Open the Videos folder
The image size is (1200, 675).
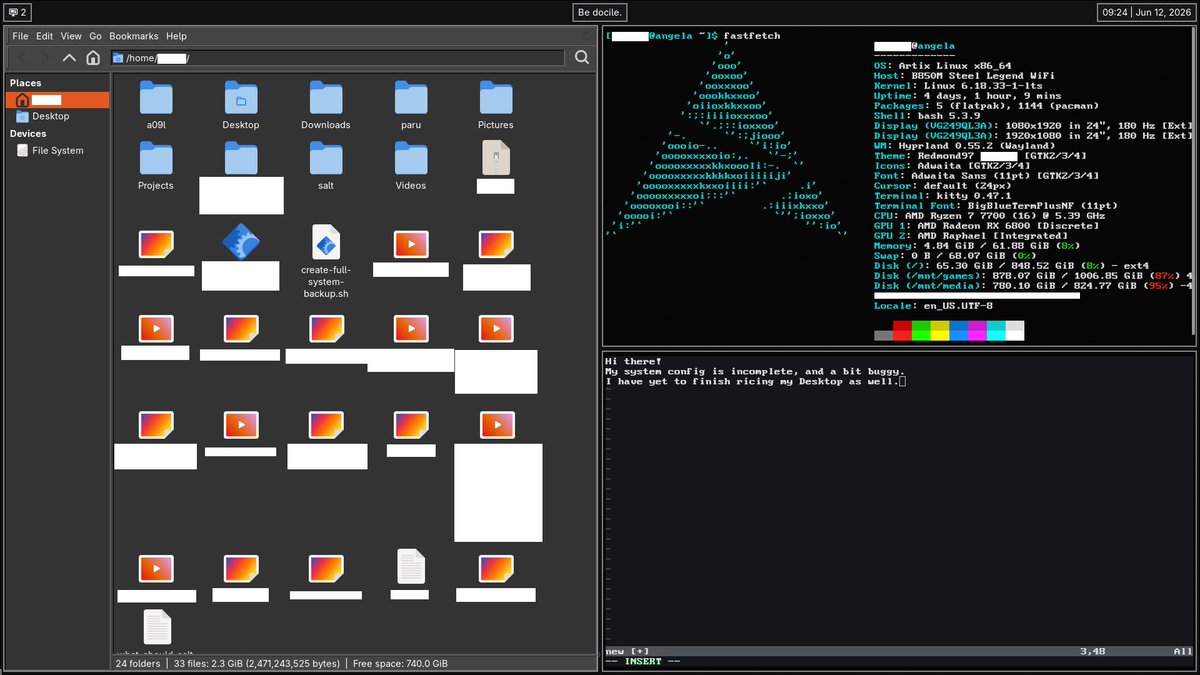[411, 166]
